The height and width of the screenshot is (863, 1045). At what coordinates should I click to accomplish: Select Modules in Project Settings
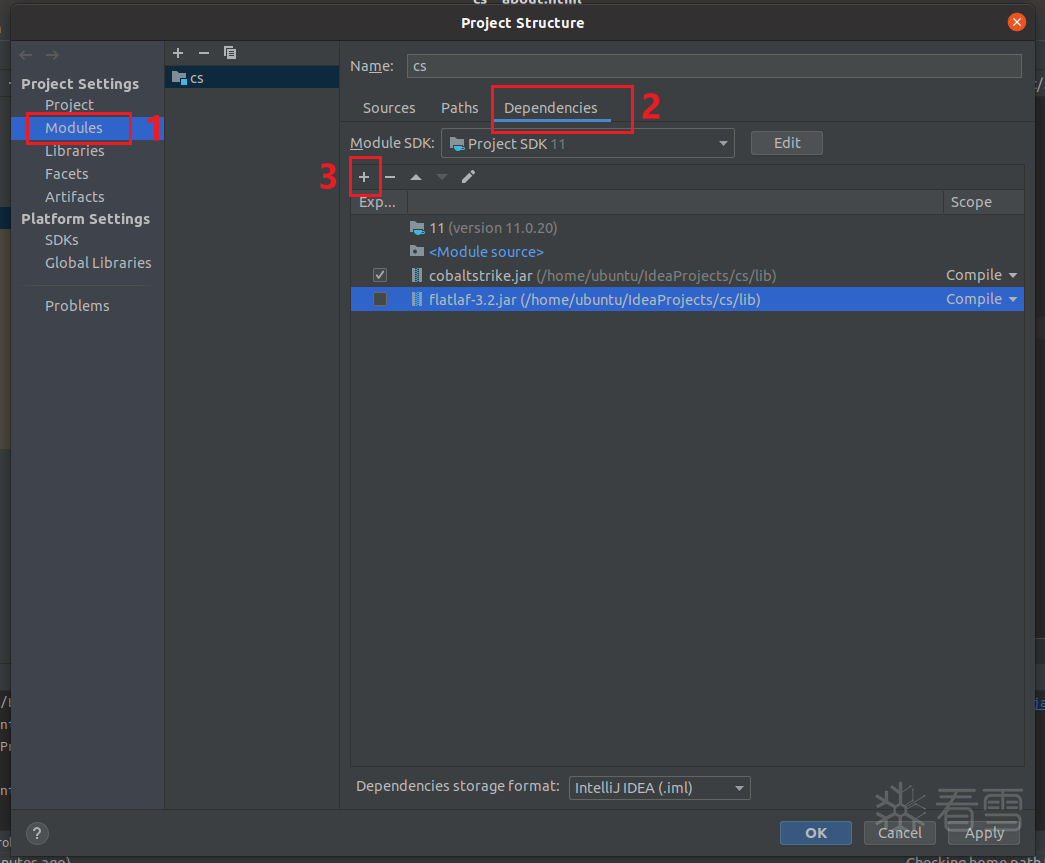click(74, 128)
